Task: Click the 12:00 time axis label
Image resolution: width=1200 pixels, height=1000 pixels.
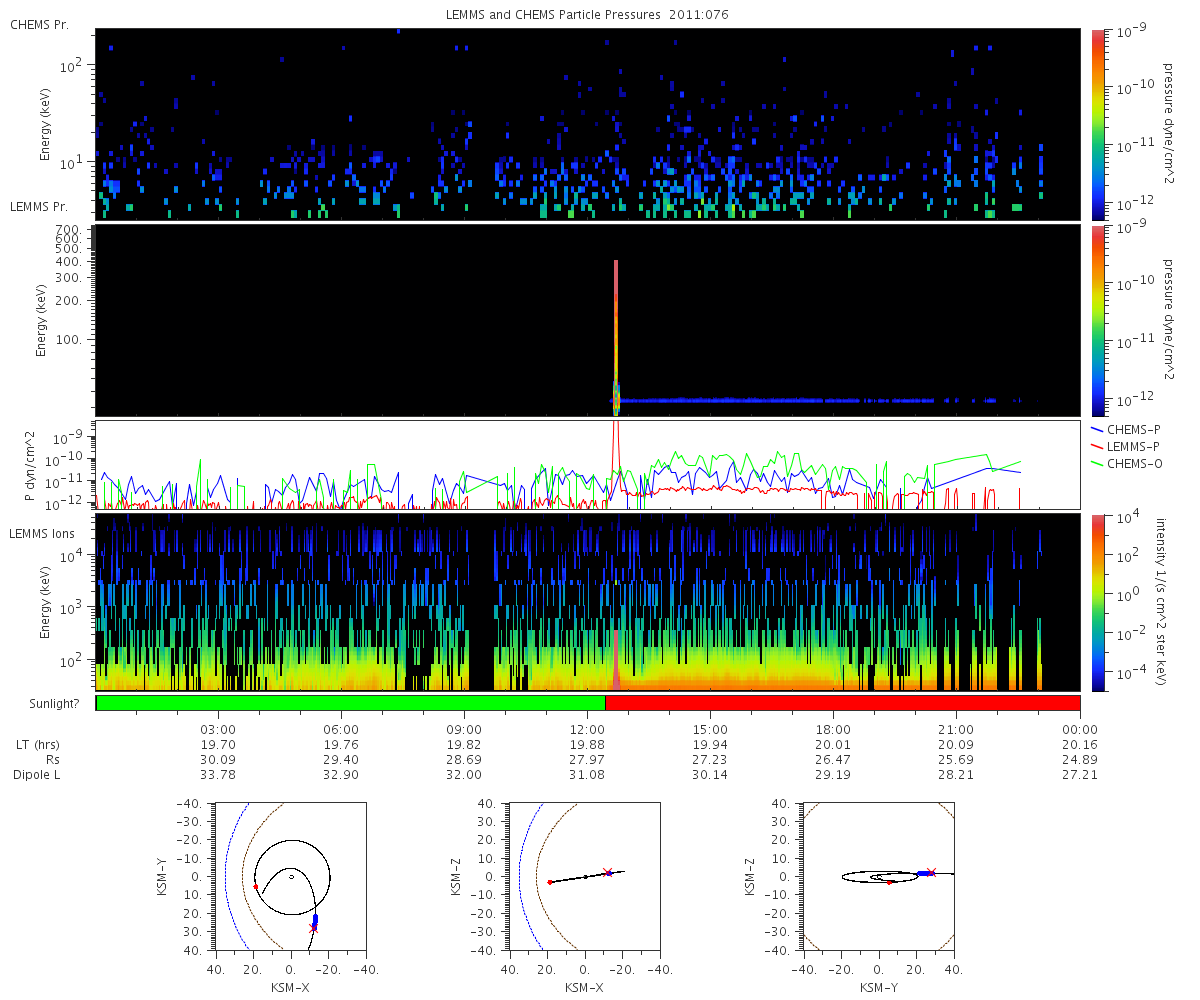Action: (x=588, y=730)
